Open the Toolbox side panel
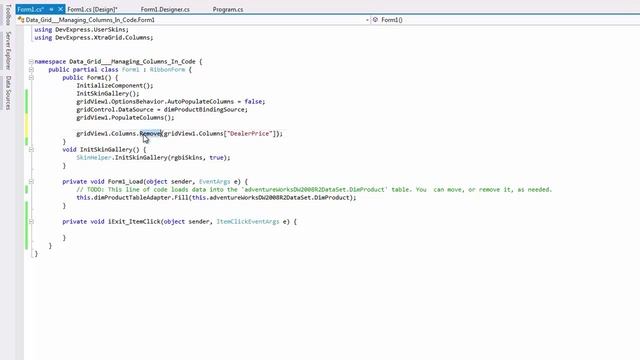This screenshot has width=640, height=360. coord(8,15)
